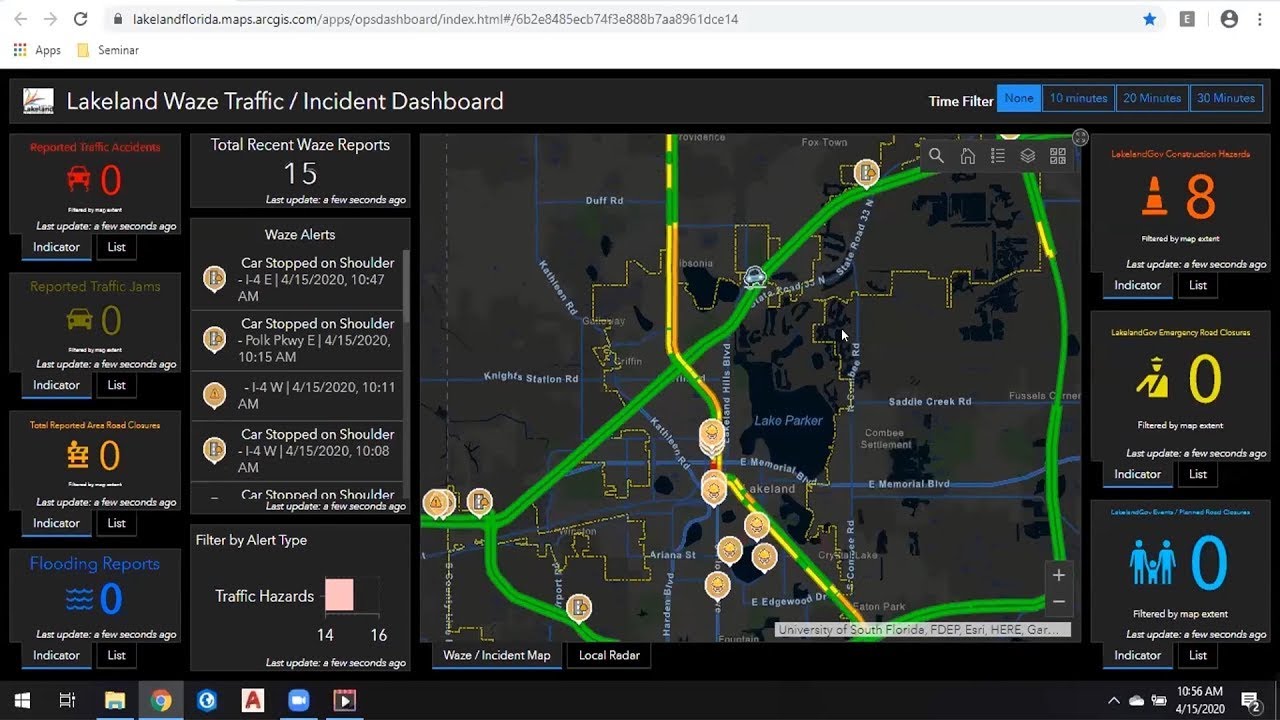Open the basemap gallery
The width and height of the screenshot is (1280, 720).
point(1057,156)
